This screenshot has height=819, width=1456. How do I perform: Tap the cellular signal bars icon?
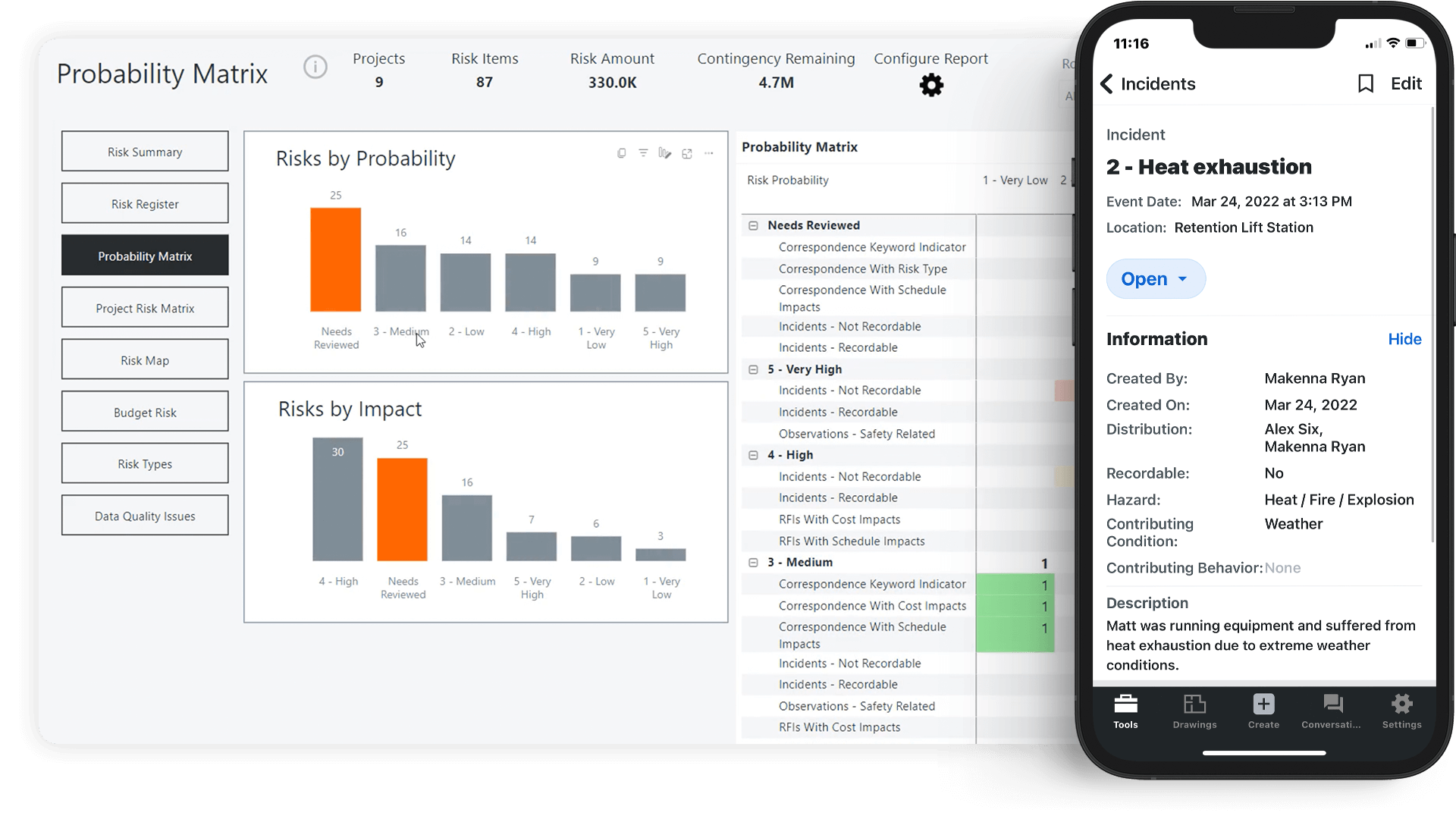(x=1373, y=44)
